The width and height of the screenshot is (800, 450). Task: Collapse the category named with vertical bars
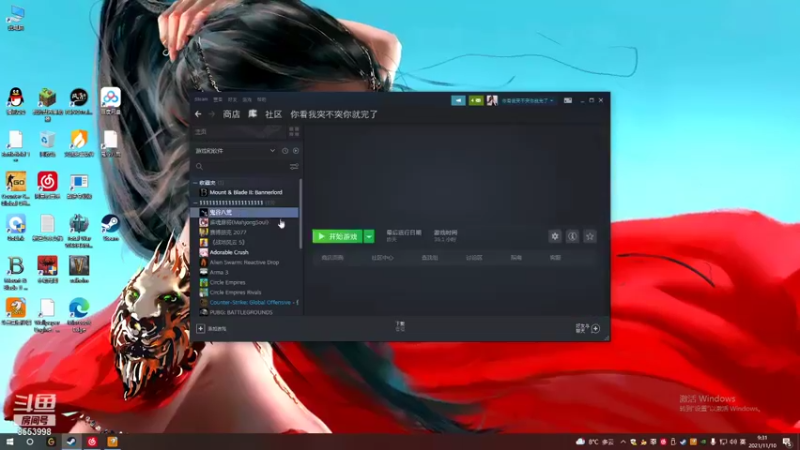195,203
